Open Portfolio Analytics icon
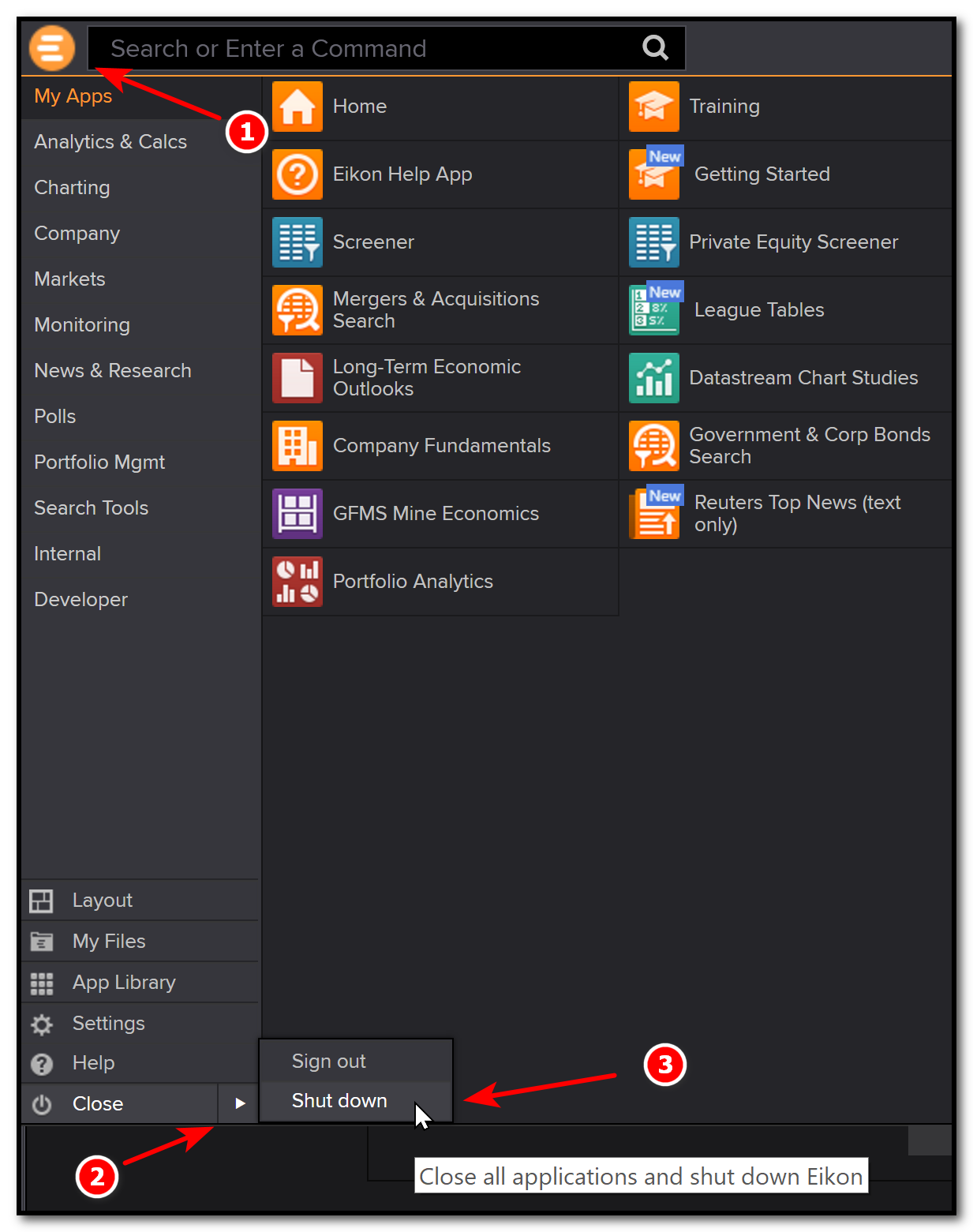Viewport: 973px width, 1232px height. click(298, 582)
